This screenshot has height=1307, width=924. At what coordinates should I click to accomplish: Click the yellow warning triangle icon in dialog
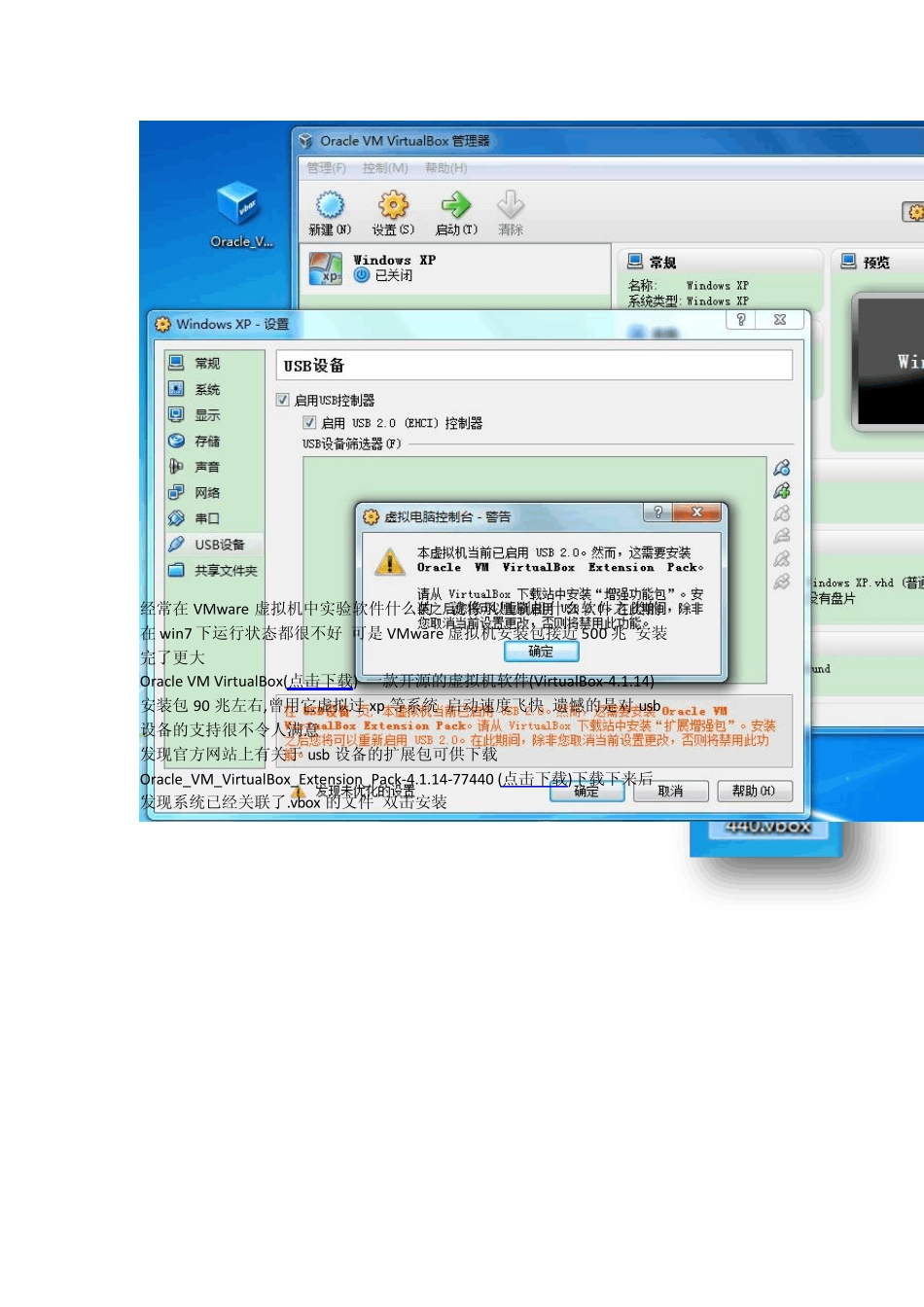point(390,561)
